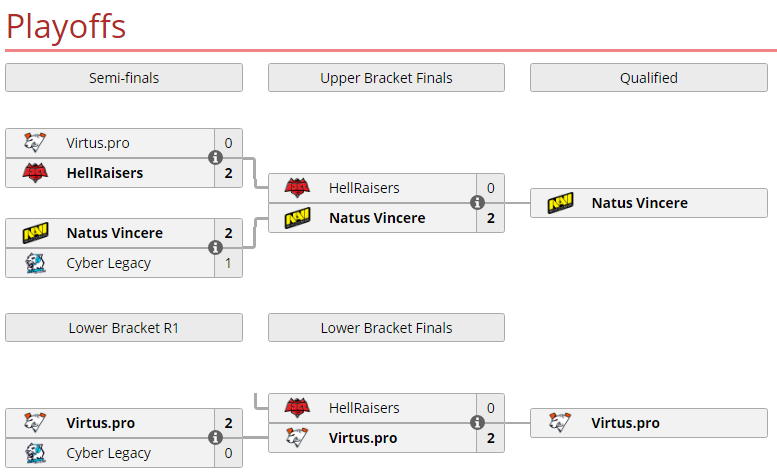Screen dimensions: 777x475
Task: Open Natus Vincere name in Upper Bracket Finals
Action: (x=377, y=218)
